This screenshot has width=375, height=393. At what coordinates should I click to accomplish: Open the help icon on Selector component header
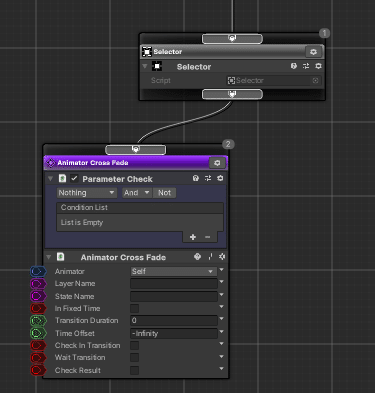pos(294,66)
